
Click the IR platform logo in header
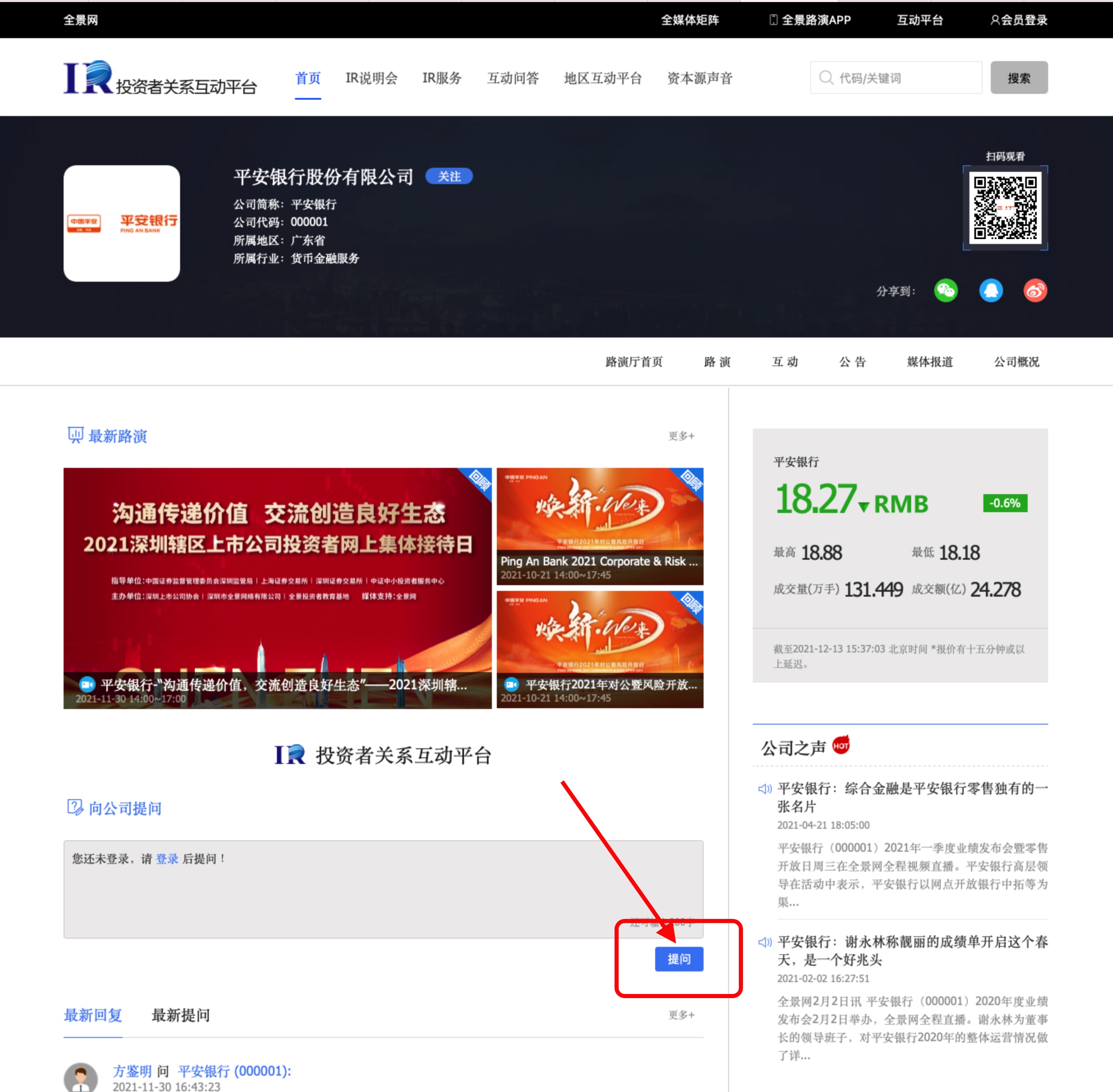[160, 78]
